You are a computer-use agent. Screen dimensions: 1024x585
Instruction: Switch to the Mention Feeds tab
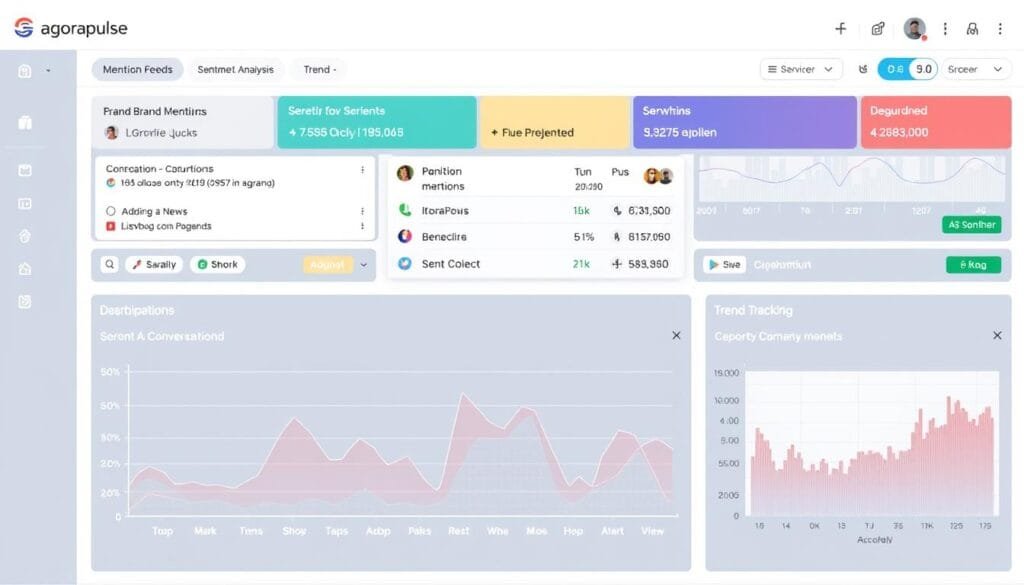(x=137, y=69)
